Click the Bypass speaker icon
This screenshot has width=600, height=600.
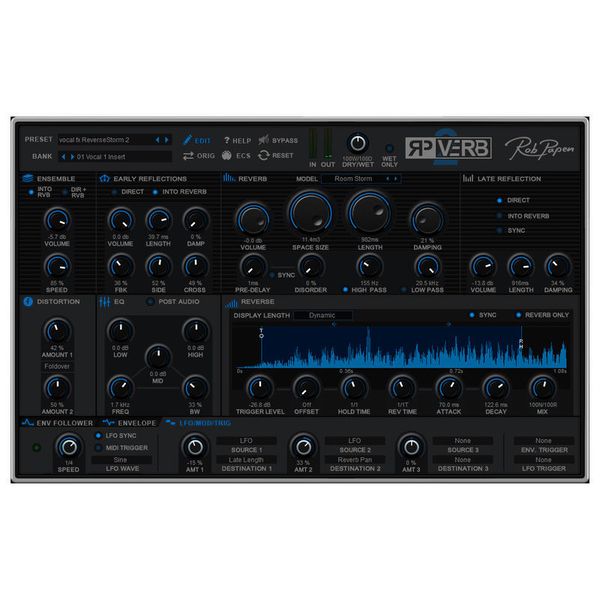coord(264,140)
